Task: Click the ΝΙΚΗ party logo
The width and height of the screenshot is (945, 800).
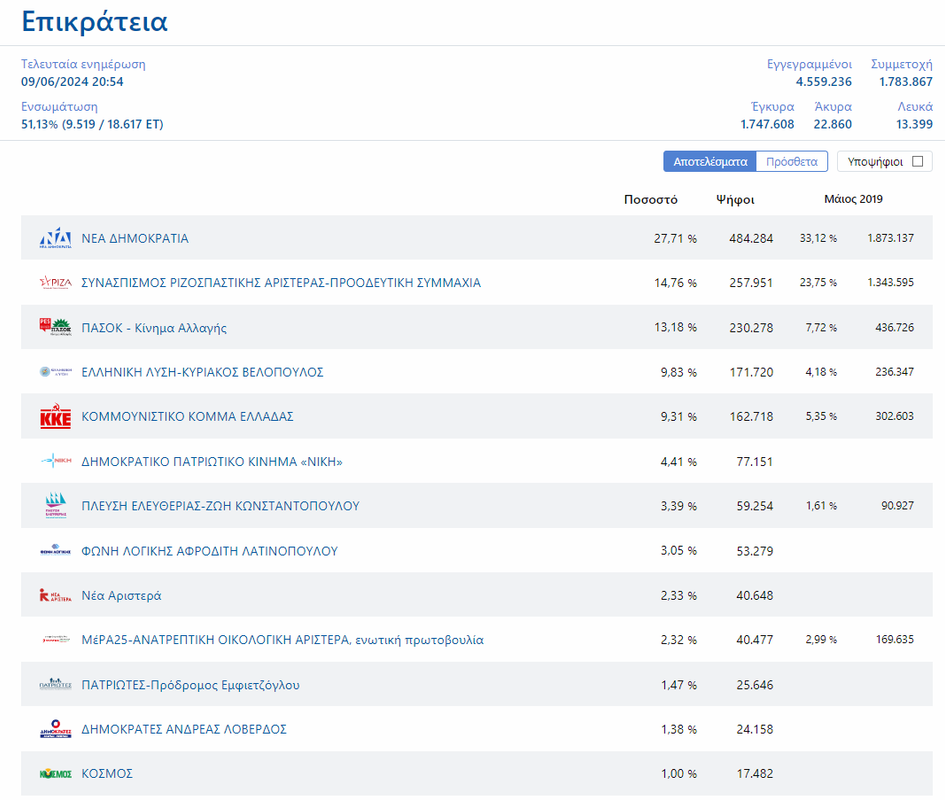Action: (x=55, y=461)
